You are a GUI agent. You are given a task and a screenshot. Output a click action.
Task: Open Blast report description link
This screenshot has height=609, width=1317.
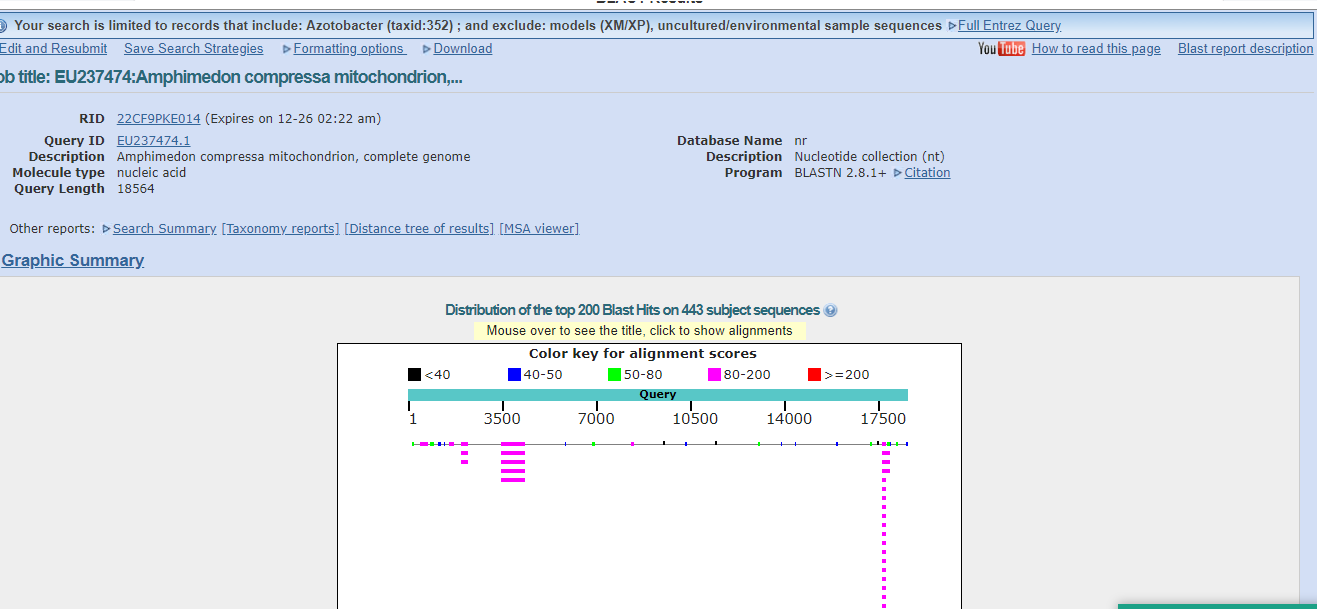[x=1245, y=49]
